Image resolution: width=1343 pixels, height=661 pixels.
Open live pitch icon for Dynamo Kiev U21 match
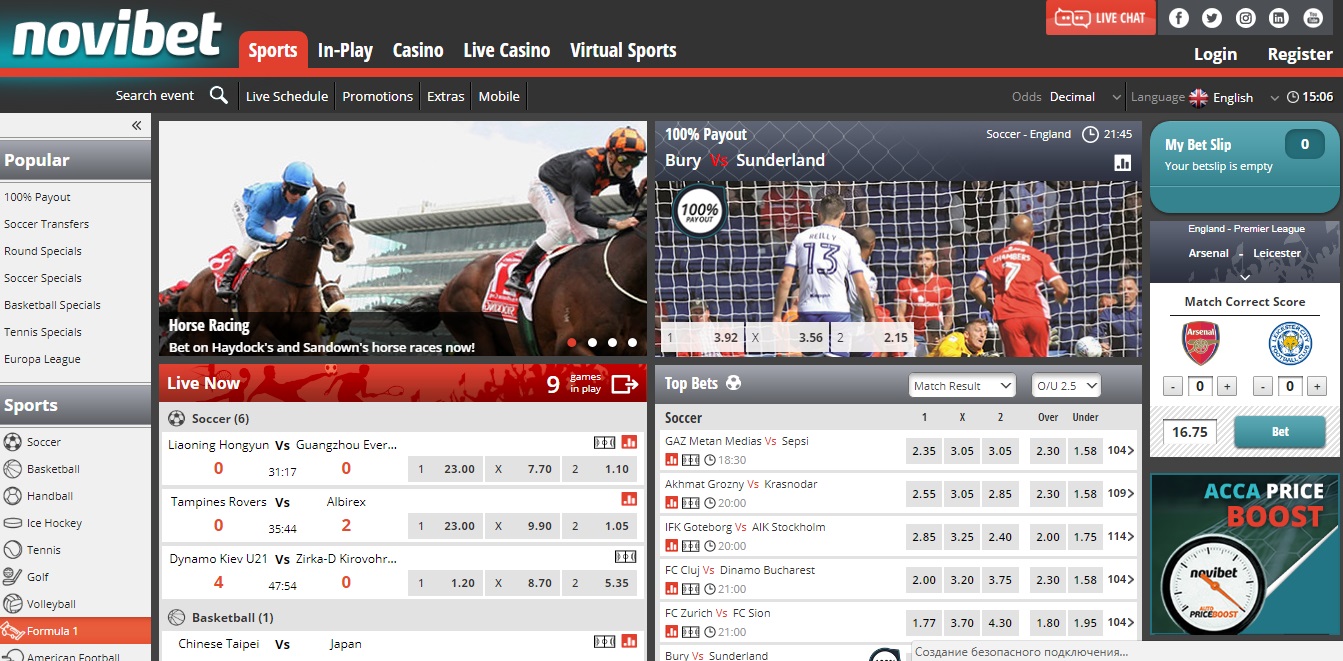pos(626,556)
